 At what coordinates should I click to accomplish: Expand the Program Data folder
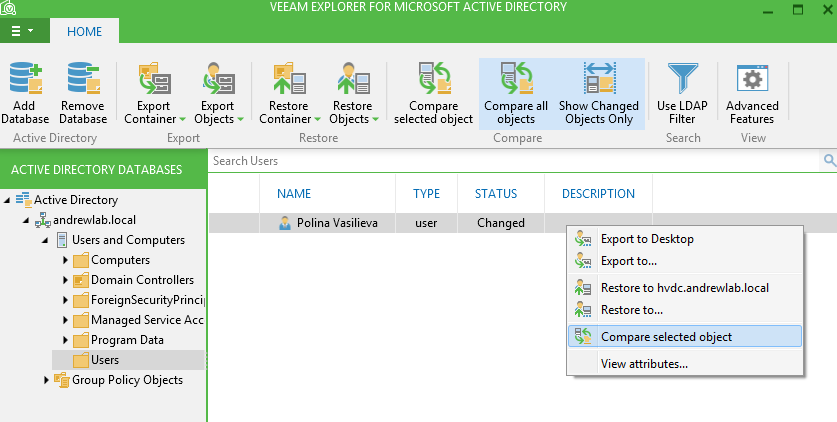point(65,340)
